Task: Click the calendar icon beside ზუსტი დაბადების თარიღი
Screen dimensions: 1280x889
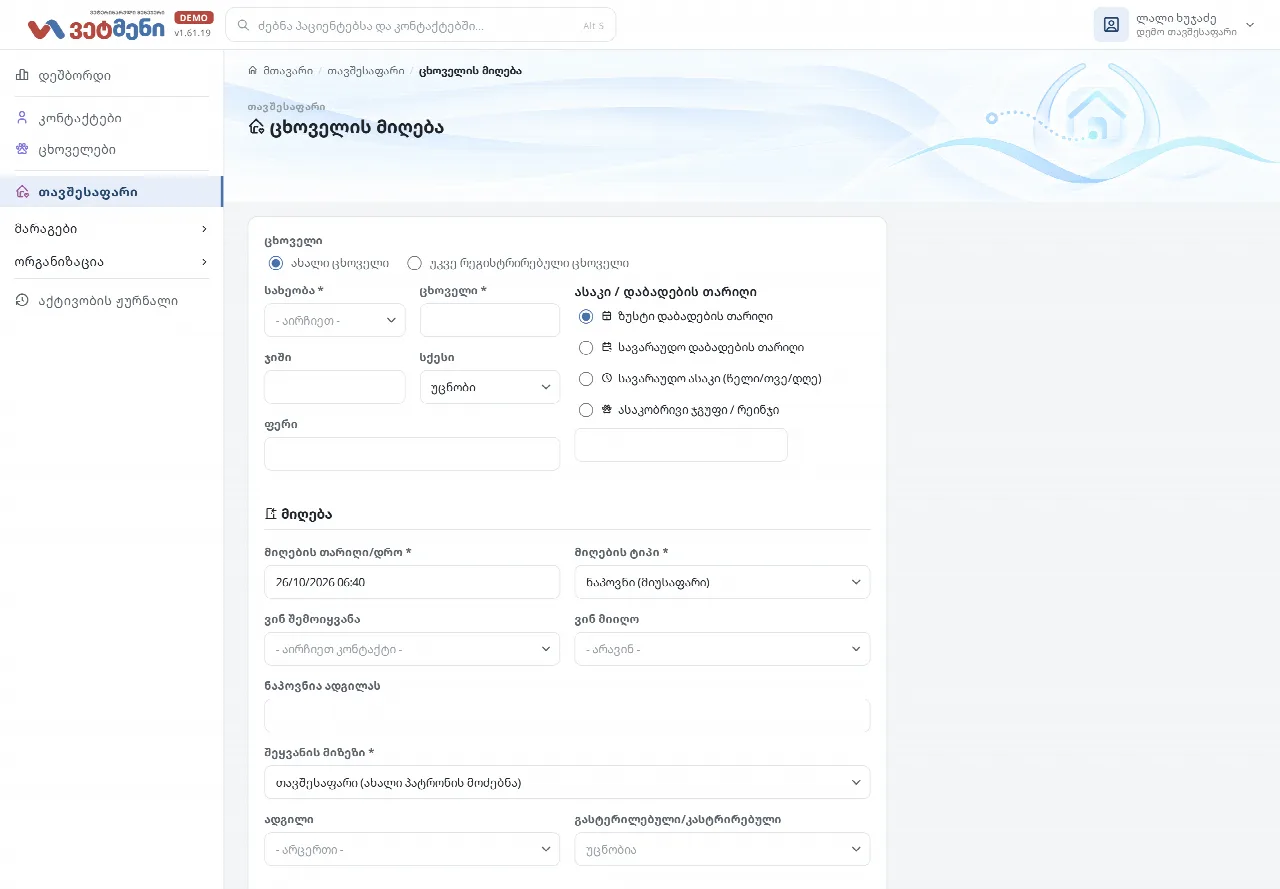Action: (607, 316)
